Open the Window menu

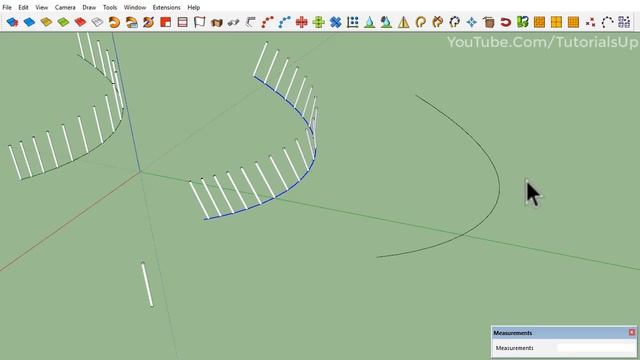pos(135,7)
